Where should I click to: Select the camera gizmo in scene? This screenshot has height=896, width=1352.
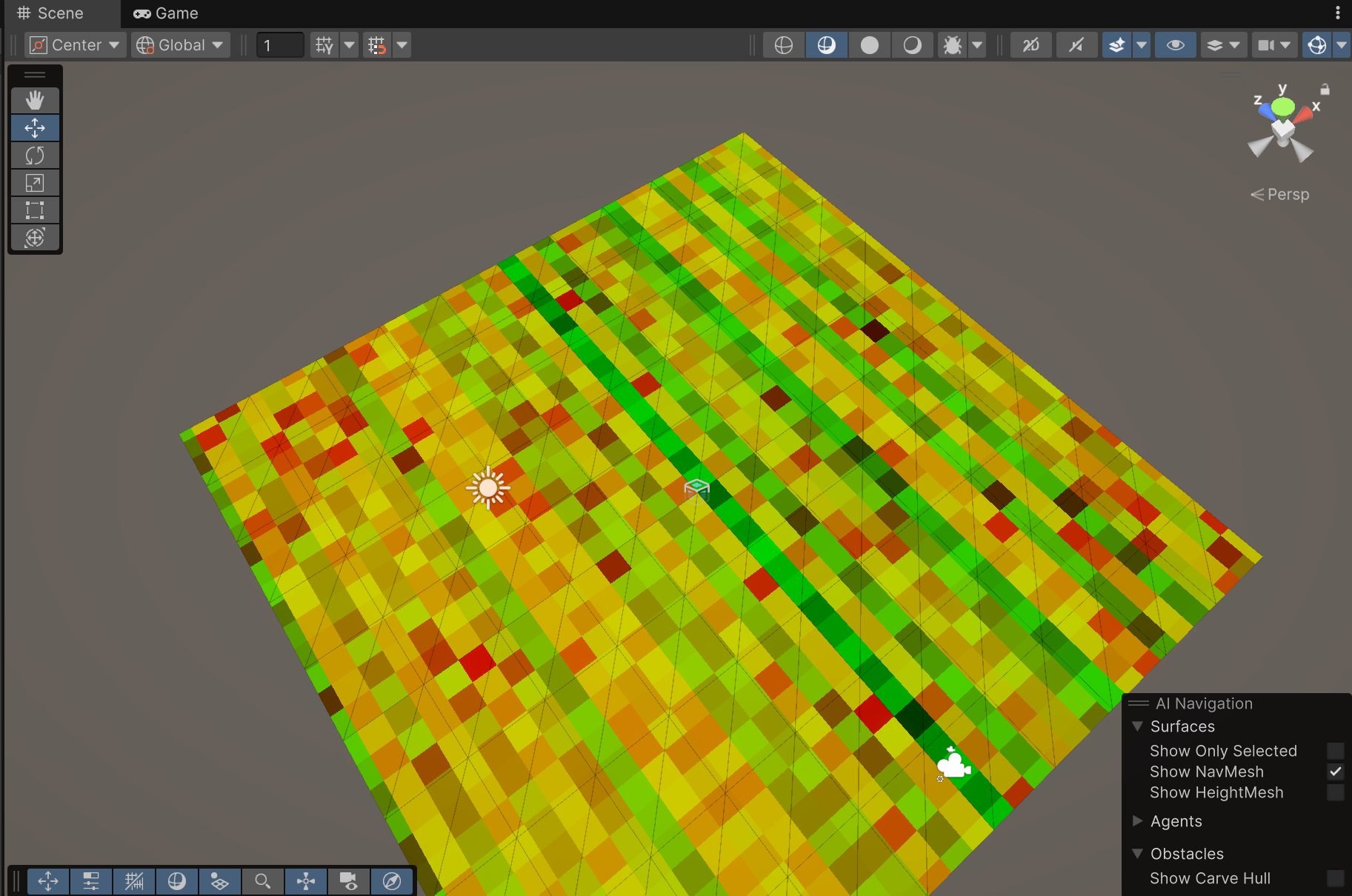click(953, 763)
